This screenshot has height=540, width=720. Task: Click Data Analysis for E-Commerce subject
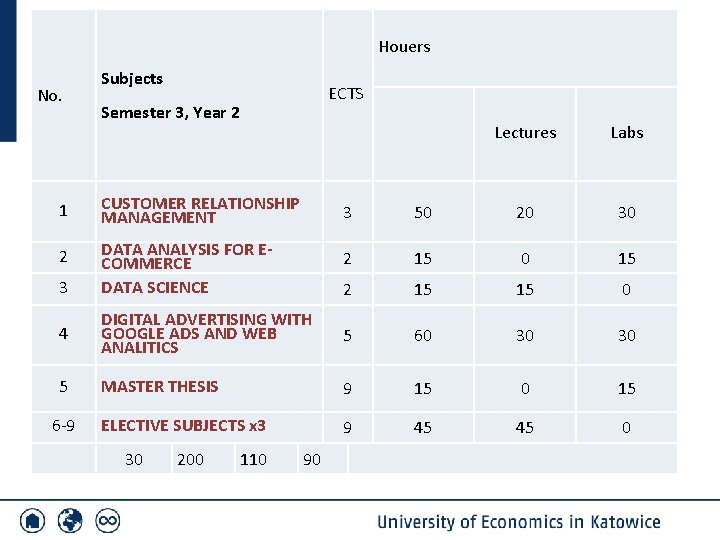(x=186, y=256)
